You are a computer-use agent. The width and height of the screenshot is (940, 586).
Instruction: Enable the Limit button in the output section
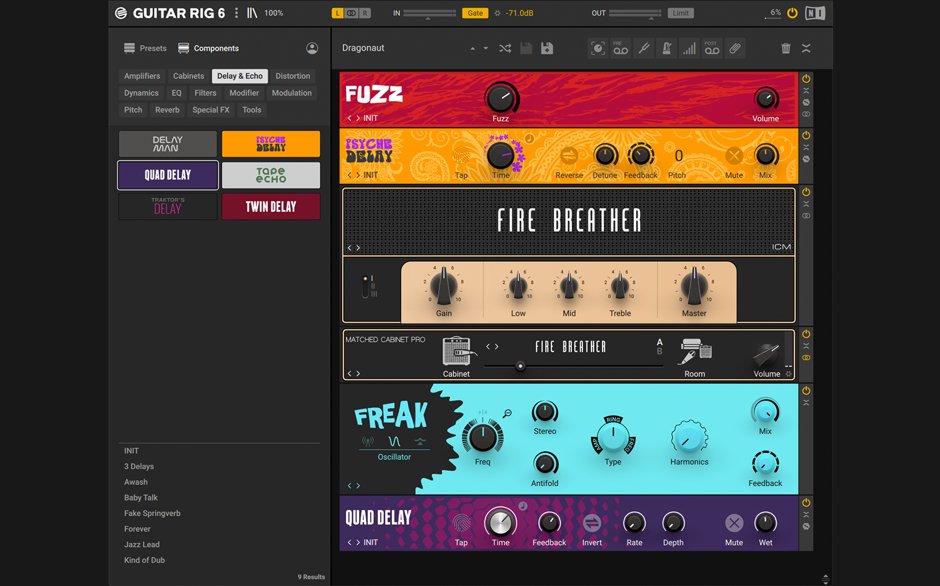[683, 13]
